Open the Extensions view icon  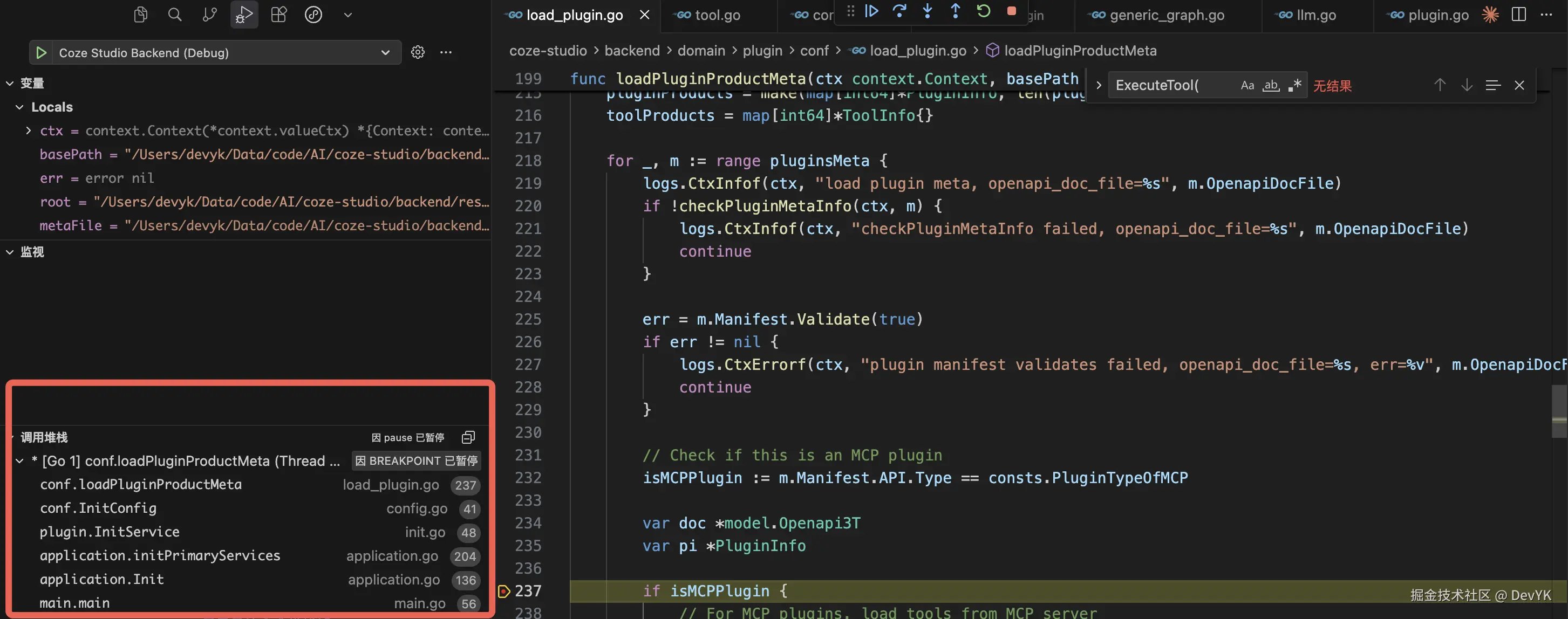279,15
